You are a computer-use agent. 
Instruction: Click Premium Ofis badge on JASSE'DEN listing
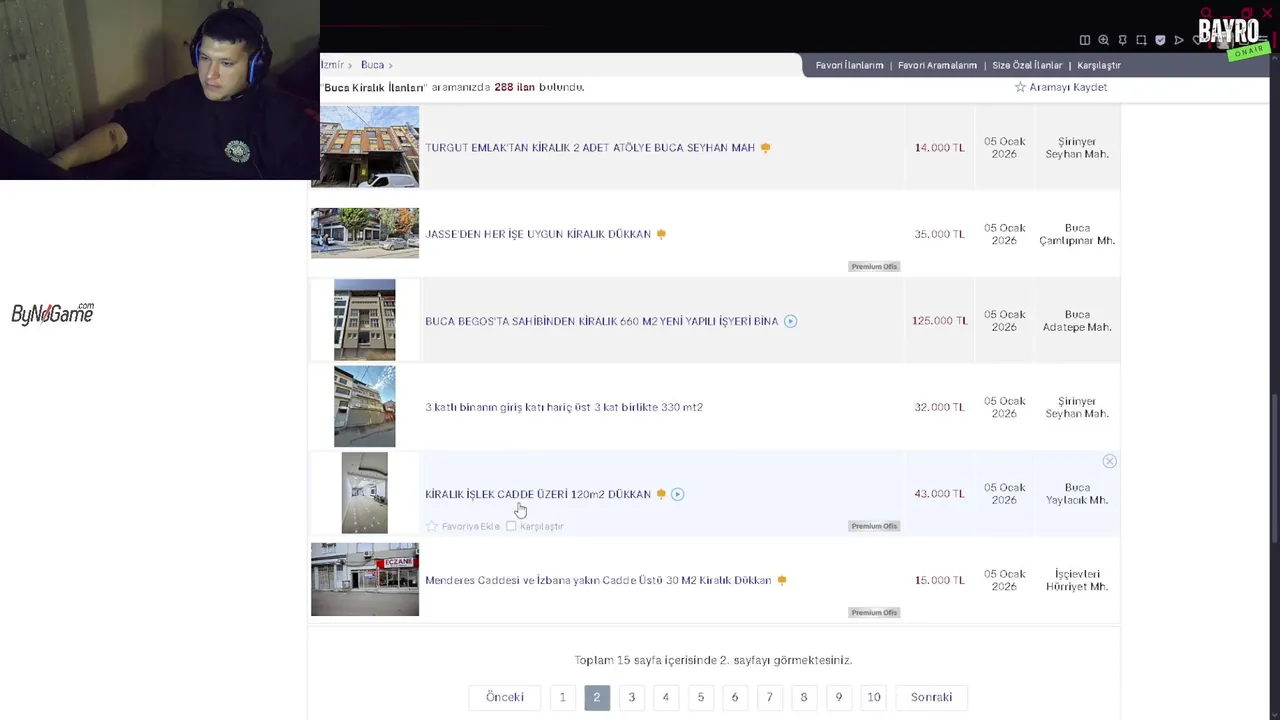875,266
